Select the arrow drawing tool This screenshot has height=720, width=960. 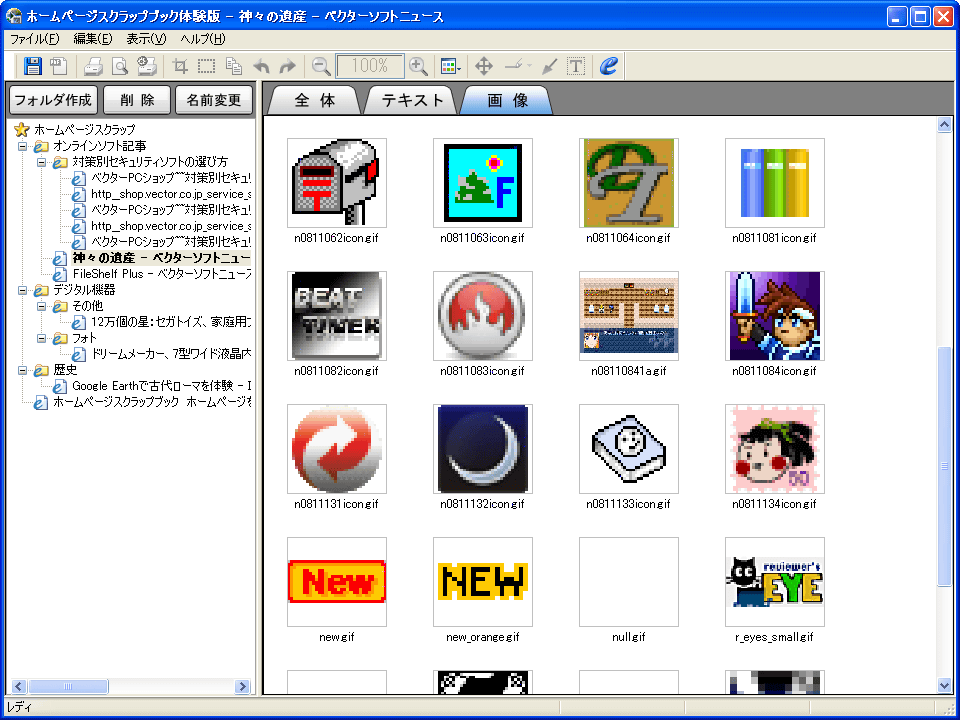549,66
